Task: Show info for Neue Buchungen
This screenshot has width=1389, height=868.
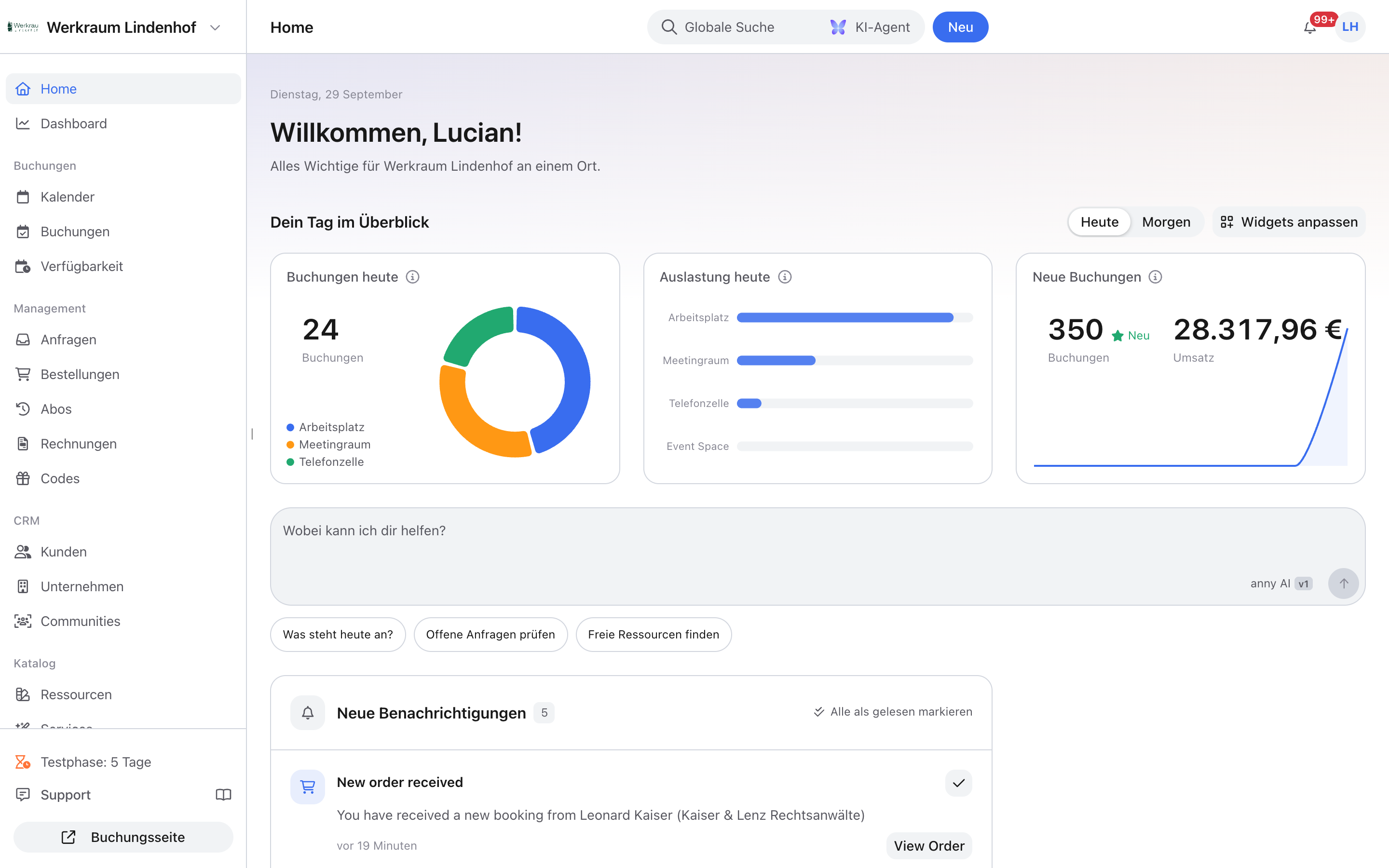Action: pyautogui.click(x=1156, y=277)
